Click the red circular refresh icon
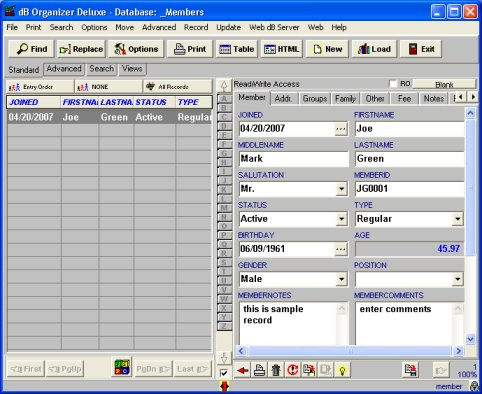Image resolution: width=482 pixels, height=394 pixels. (x=292, y=370)
